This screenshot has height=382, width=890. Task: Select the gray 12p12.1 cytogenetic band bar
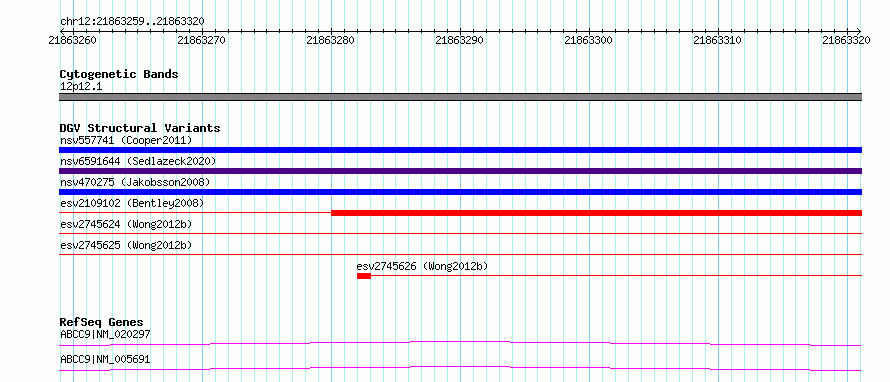point(460,97)
